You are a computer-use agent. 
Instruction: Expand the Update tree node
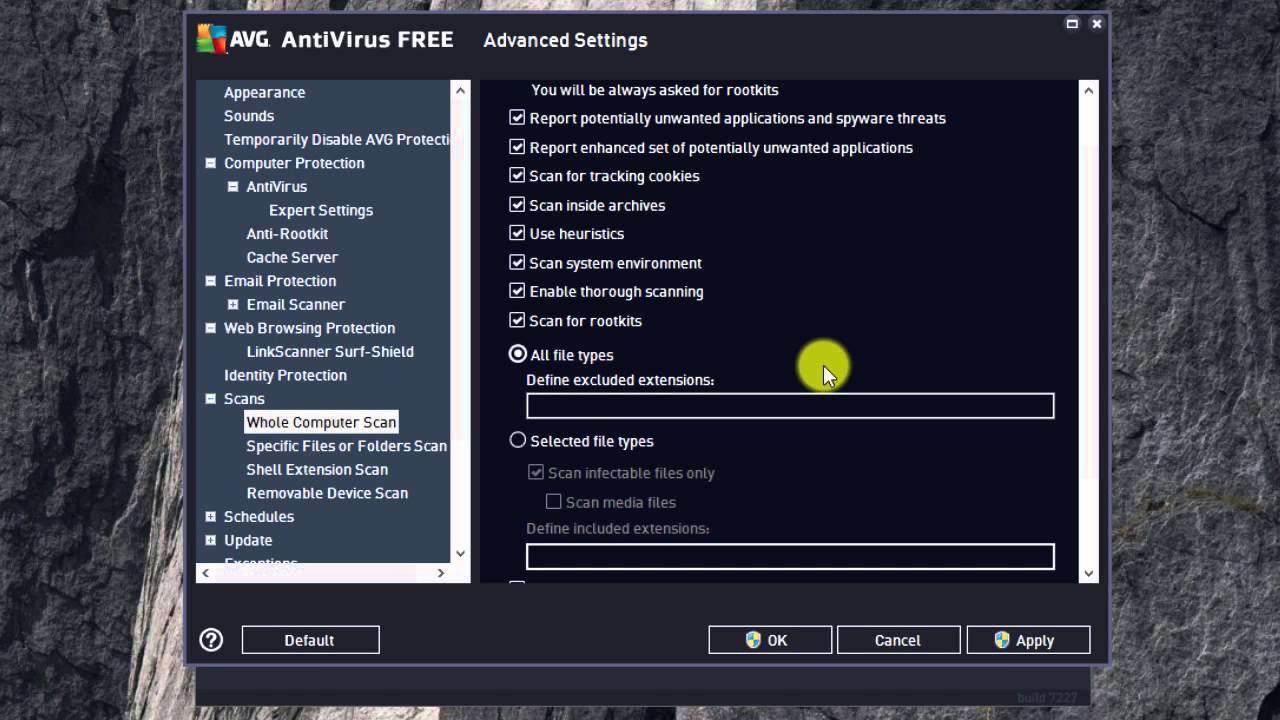coord(211,540)
